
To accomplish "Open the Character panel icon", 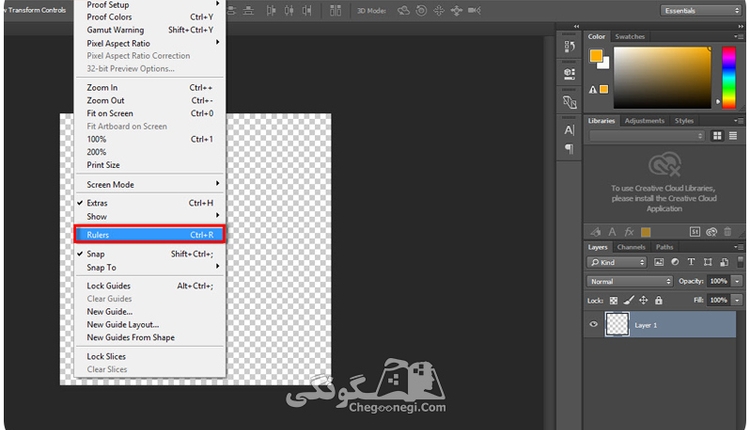I will pyautogui.click(x=569, y=130).
